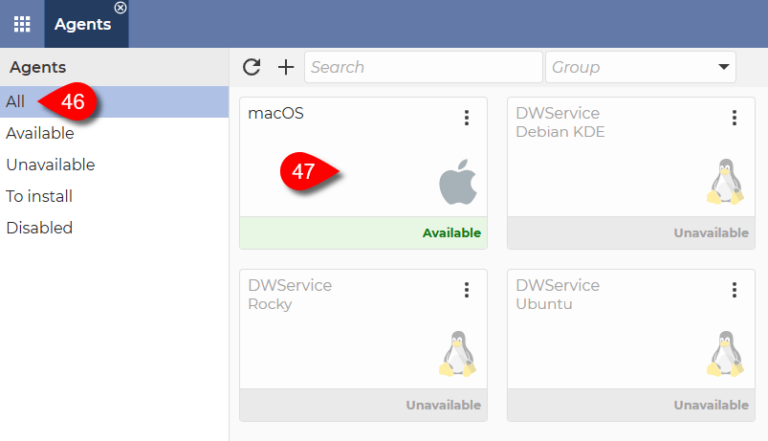Open the apps grid menu icon
Screen dimensions: 768x441
pos(21,24)
